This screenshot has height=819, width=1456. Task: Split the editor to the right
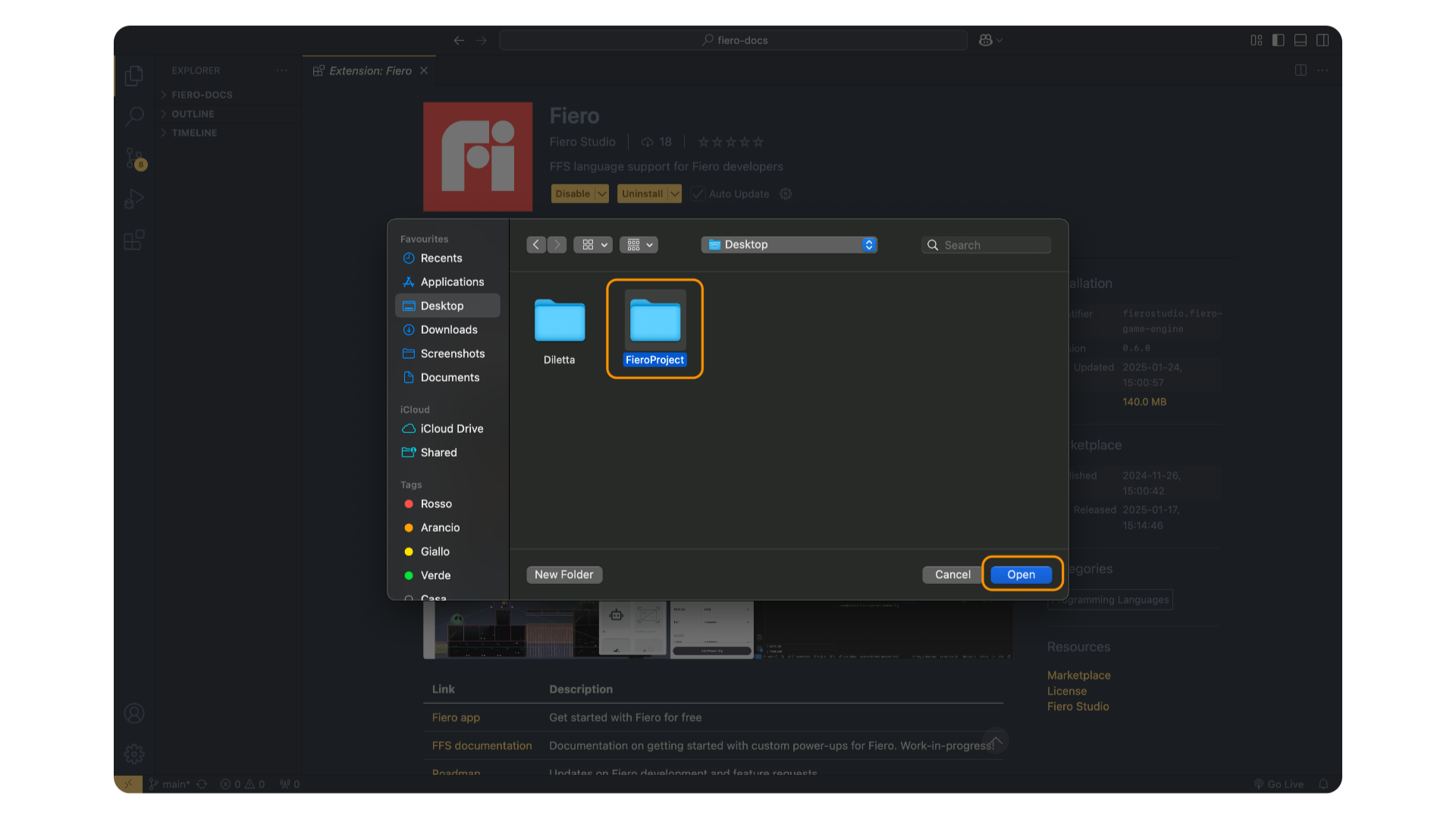tap(1301, 71)
